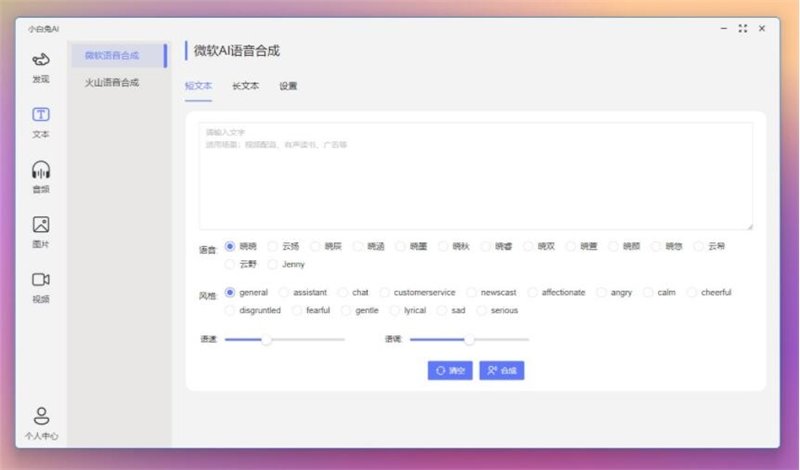Choose the 晓秋 voice radio button

443,246
